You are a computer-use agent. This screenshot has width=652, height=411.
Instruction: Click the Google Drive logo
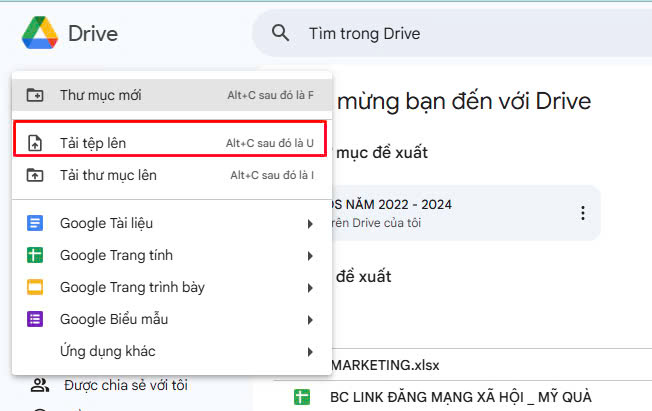click(40, 33)
